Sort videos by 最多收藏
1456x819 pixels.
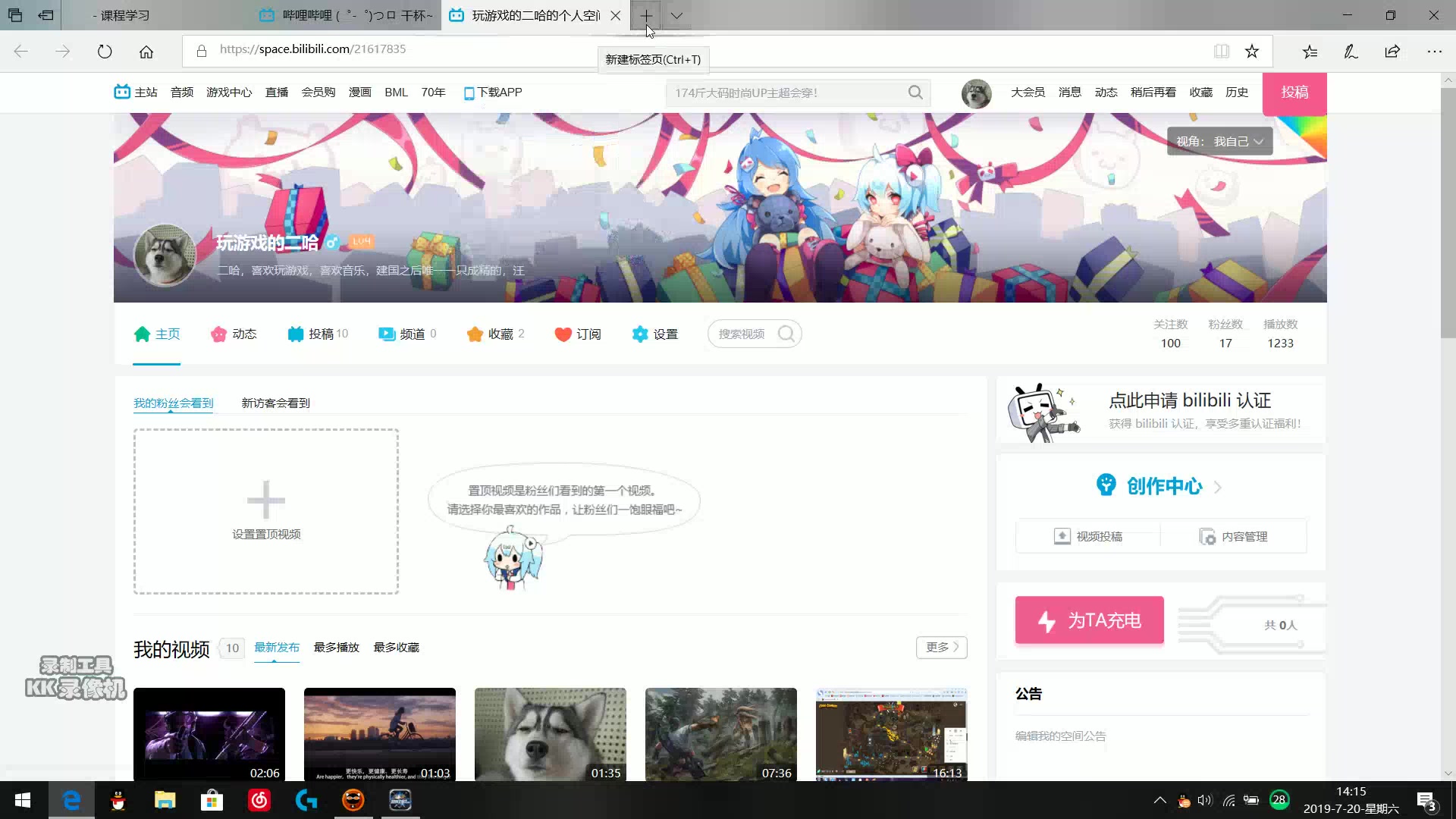click(x=396, y=647)
